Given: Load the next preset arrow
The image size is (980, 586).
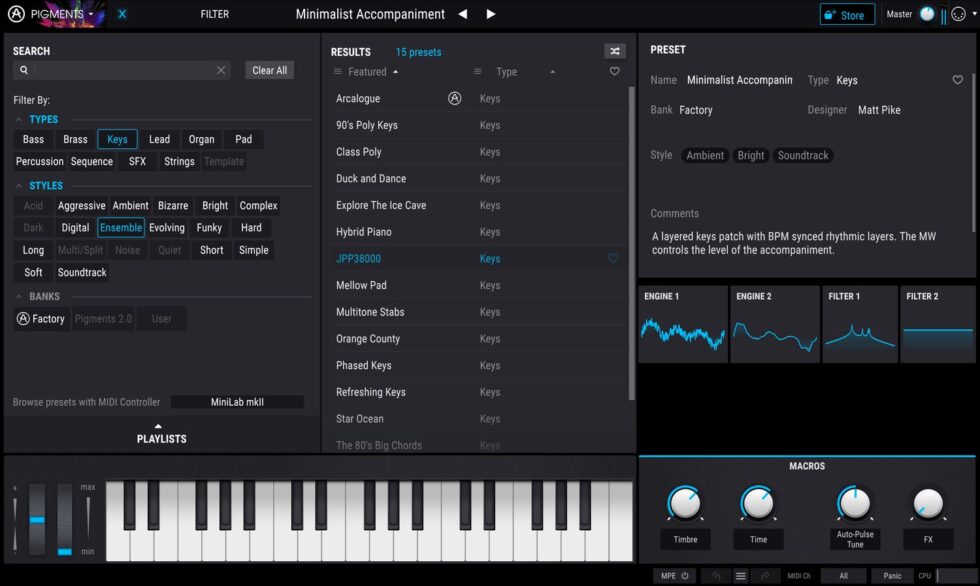Looking at the screenshot, I should point(491,14).
